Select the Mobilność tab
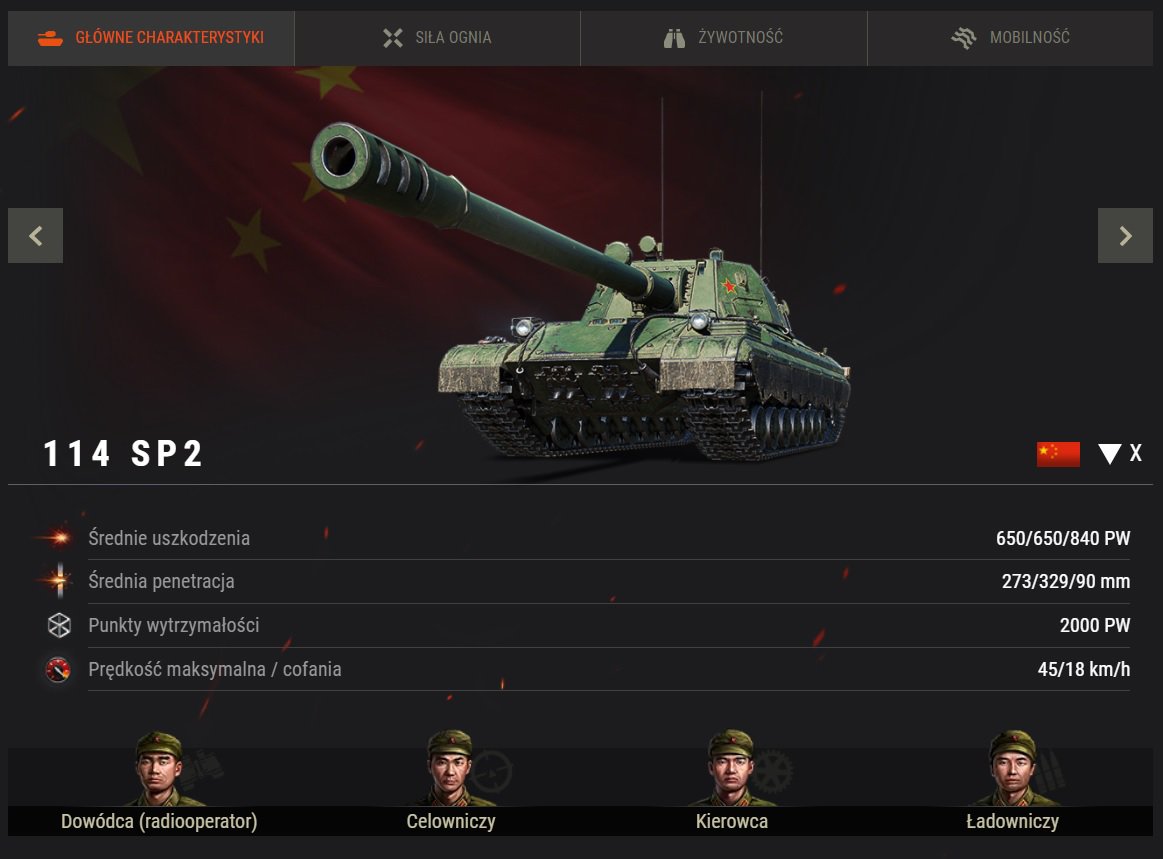The image size is (1163, 859). pos(1010,38)
